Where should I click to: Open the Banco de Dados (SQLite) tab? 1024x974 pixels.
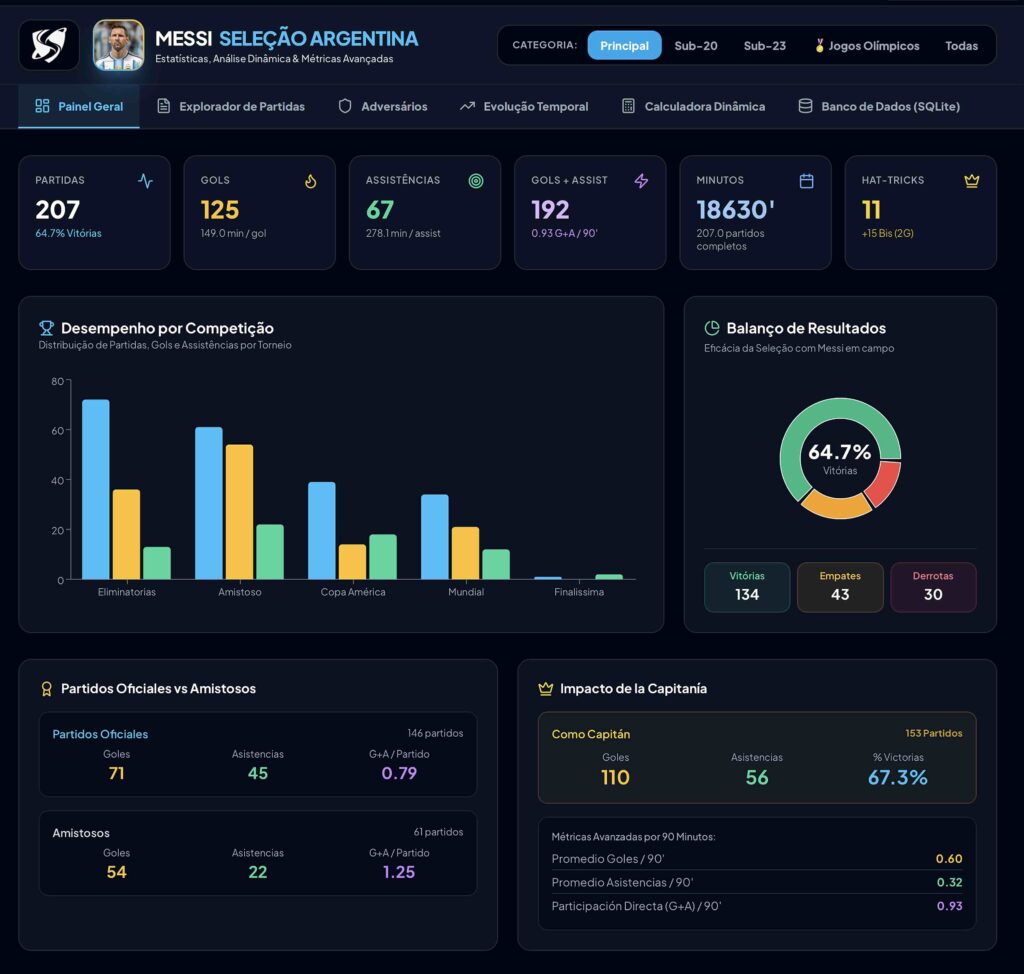pos(879,106)
